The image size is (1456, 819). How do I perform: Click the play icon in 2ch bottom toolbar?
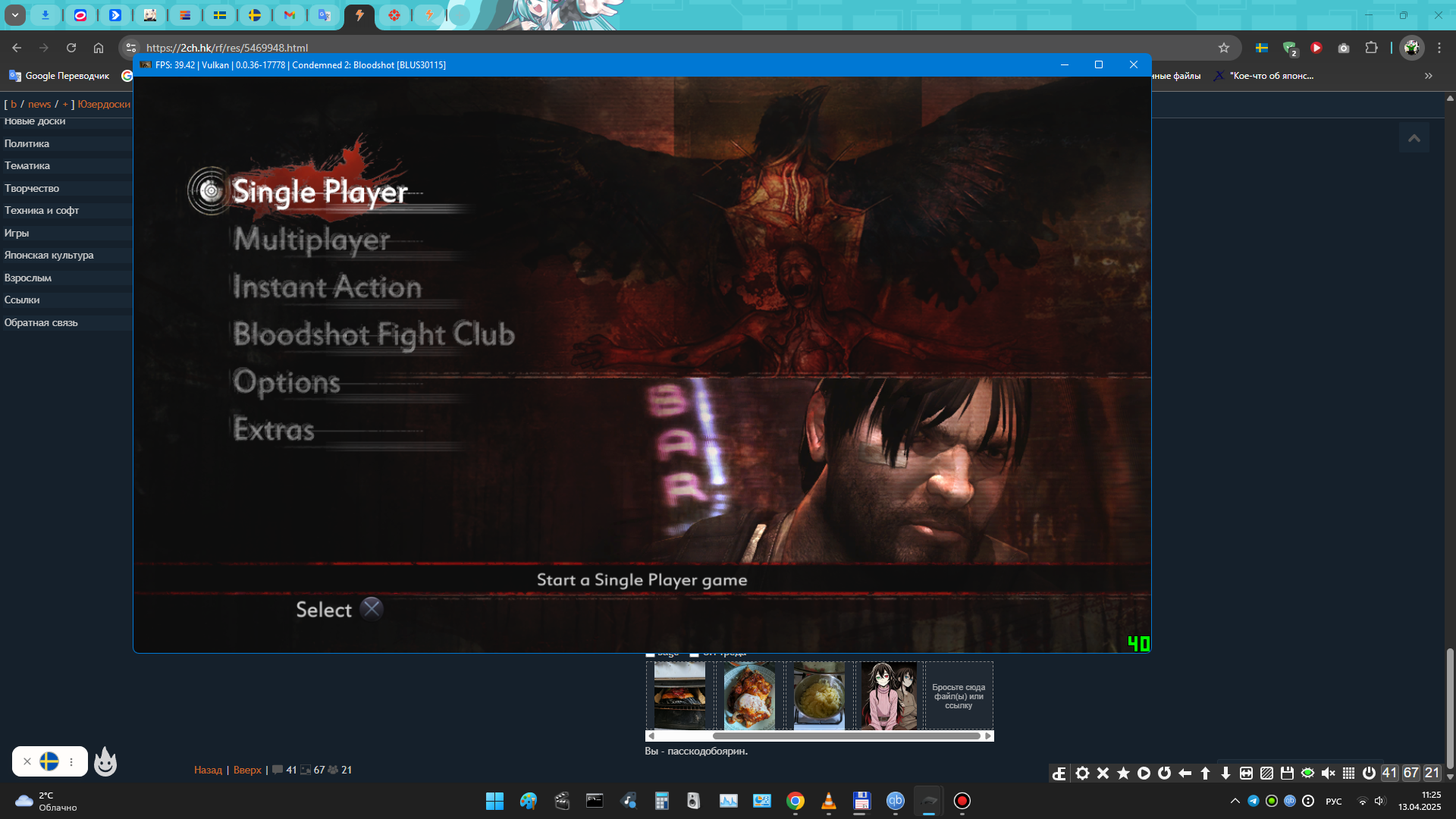[x=1144, y=773]
